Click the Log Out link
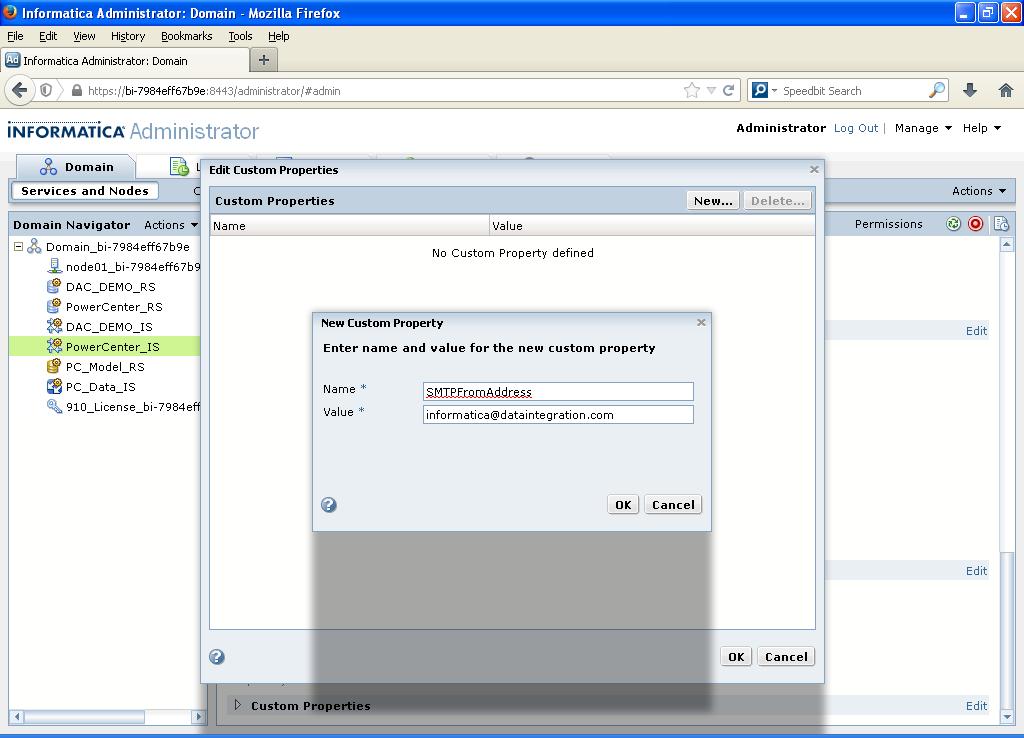Viewport: 1024px width, 738px height. click(x=856, y=128)
